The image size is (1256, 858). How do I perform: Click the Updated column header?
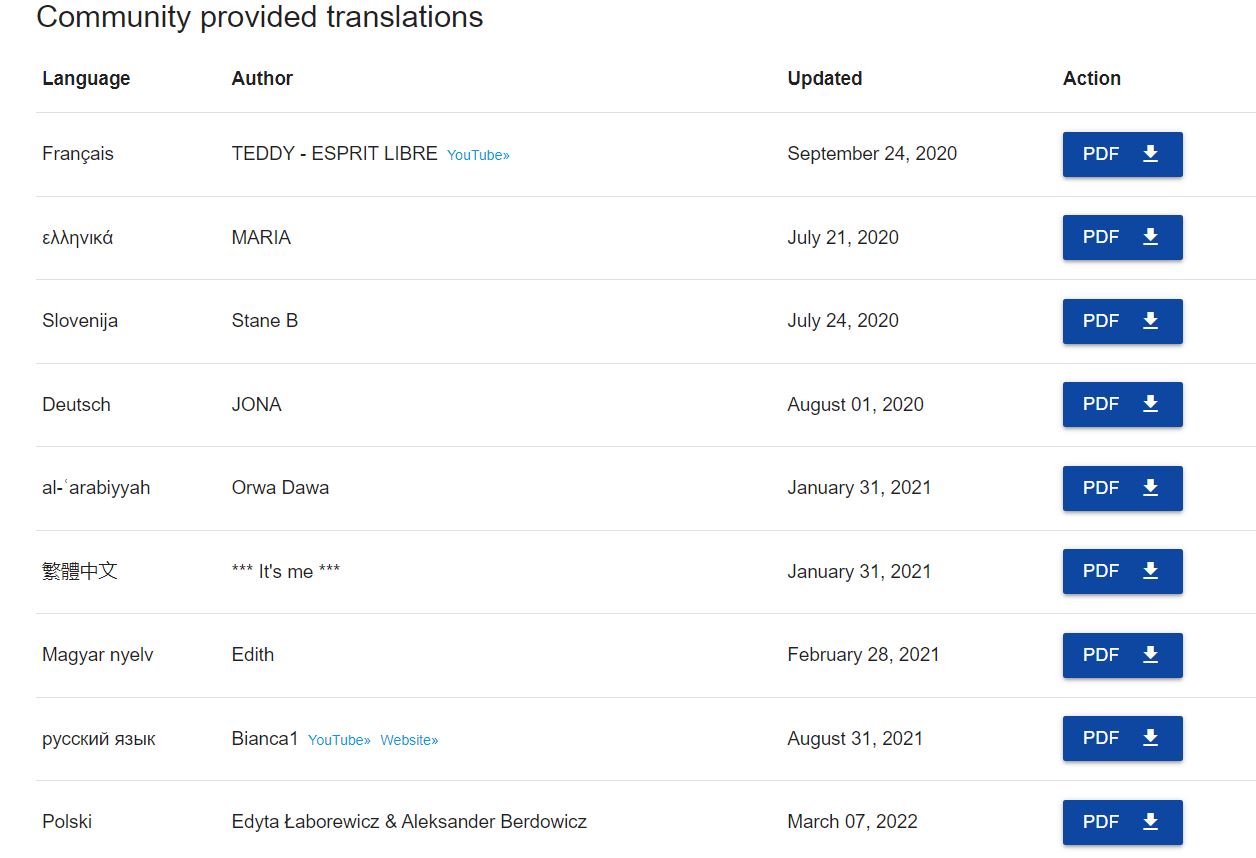pos(825,78)
